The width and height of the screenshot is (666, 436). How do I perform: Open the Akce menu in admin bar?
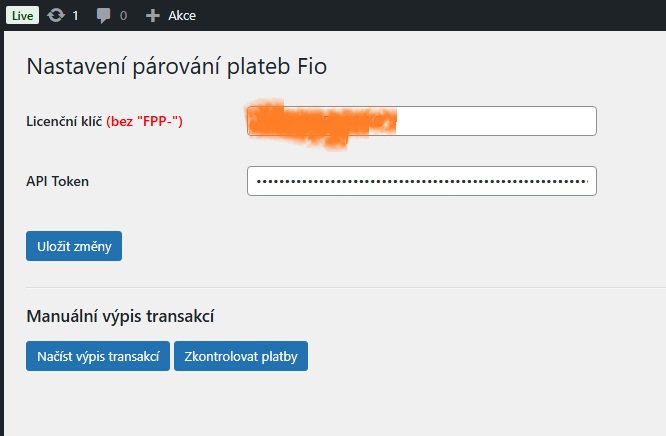pos(182,16)
